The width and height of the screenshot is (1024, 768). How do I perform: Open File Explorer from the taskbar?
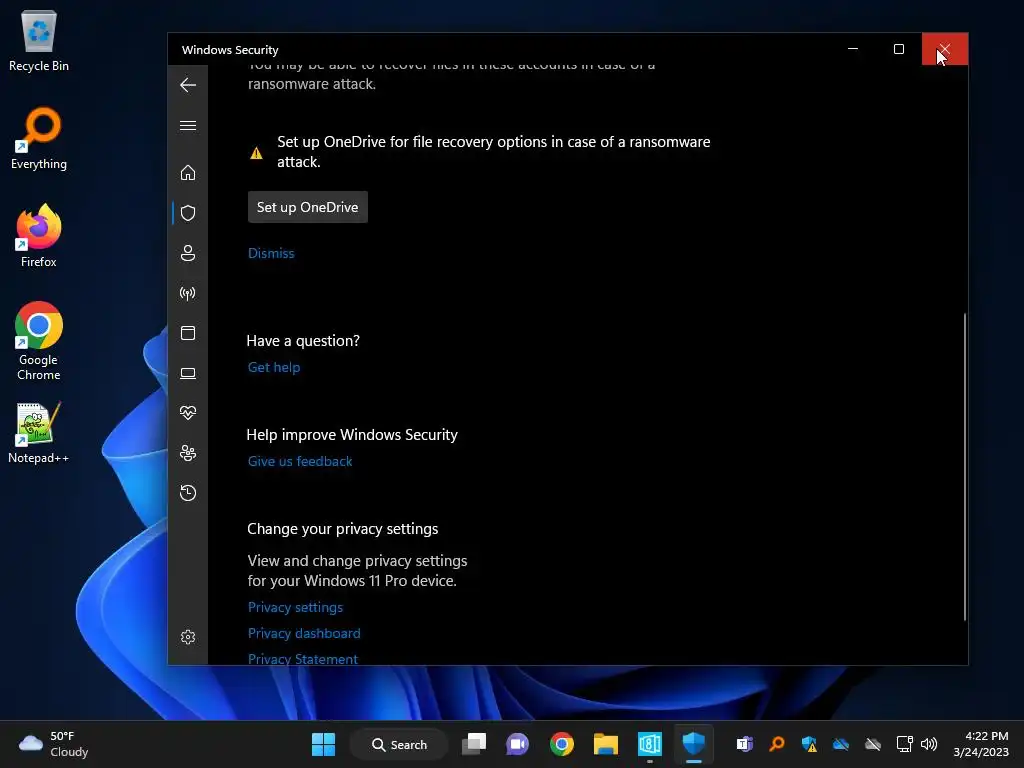[605, 744]
